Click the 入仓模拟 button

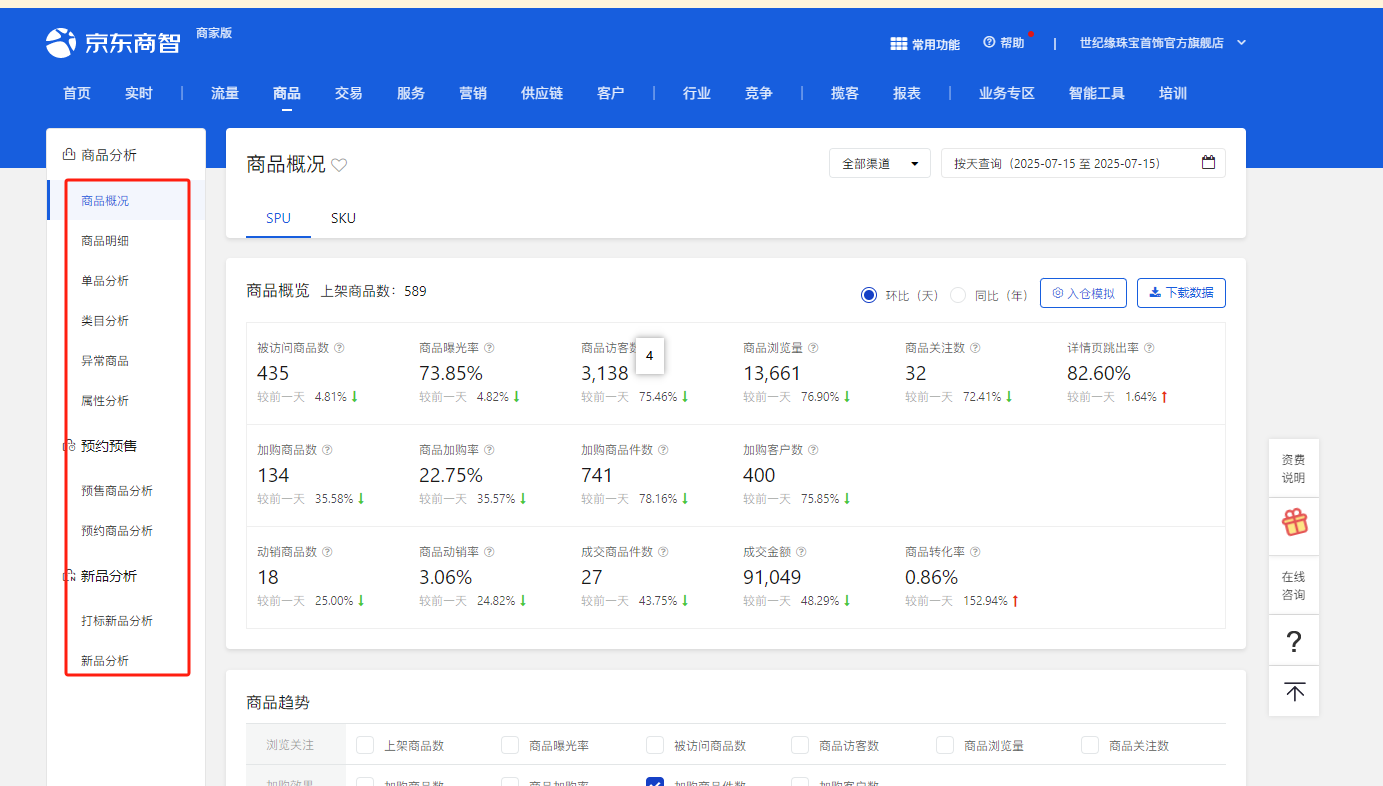(1084, 293)
